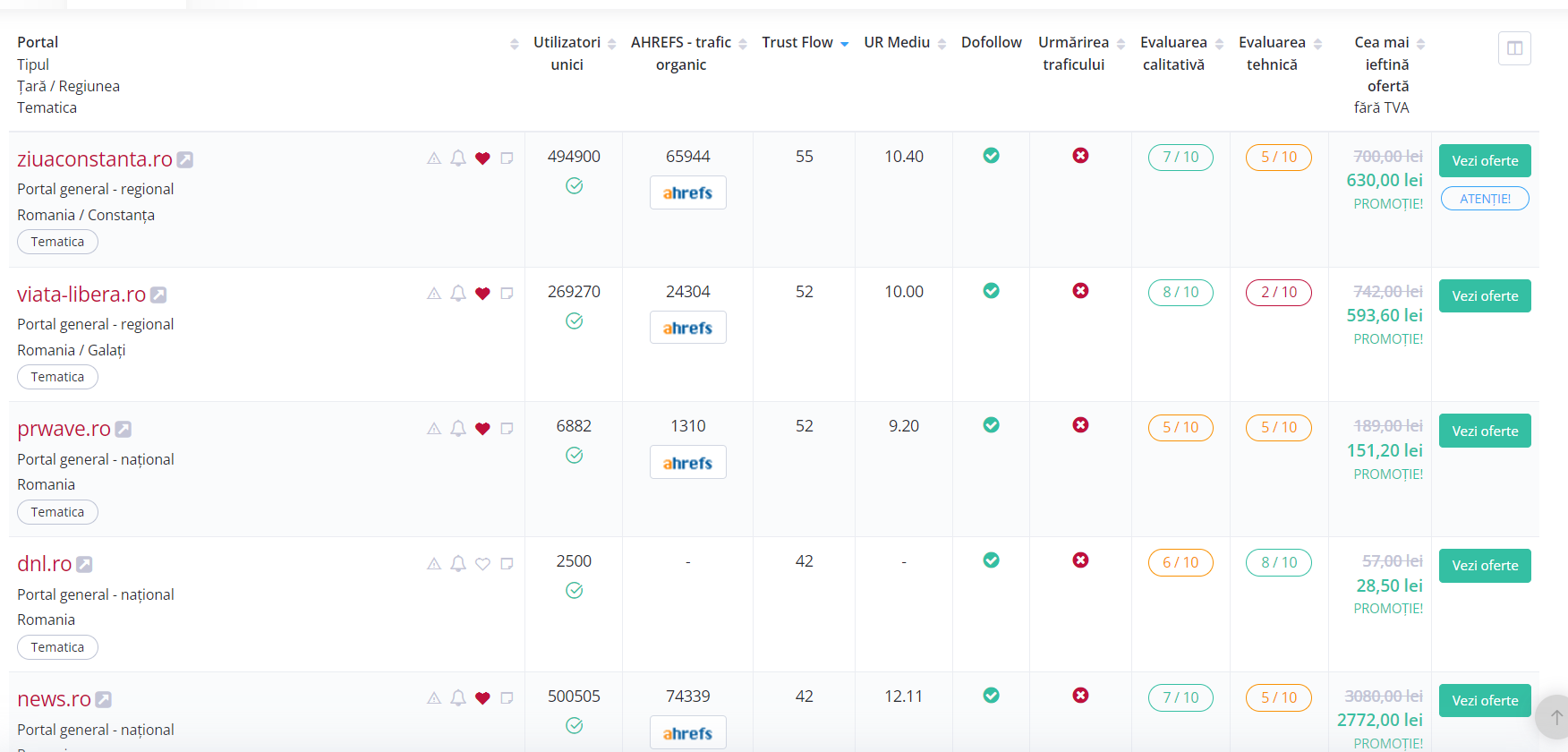The image size is (1568, 752).
Task: Open prwave.ro portal link
Action: [64, 430]
